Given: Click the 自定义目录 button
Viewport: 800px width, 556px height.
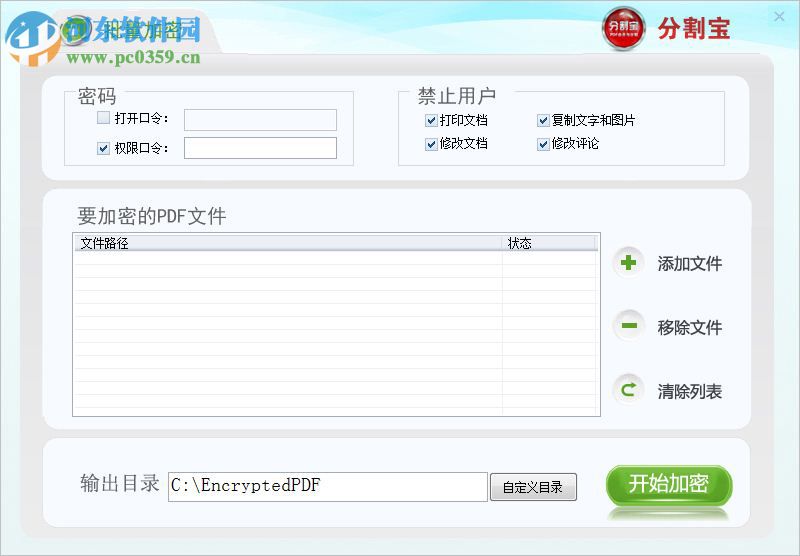Looking at the screenshot, I should pos(533,487).
